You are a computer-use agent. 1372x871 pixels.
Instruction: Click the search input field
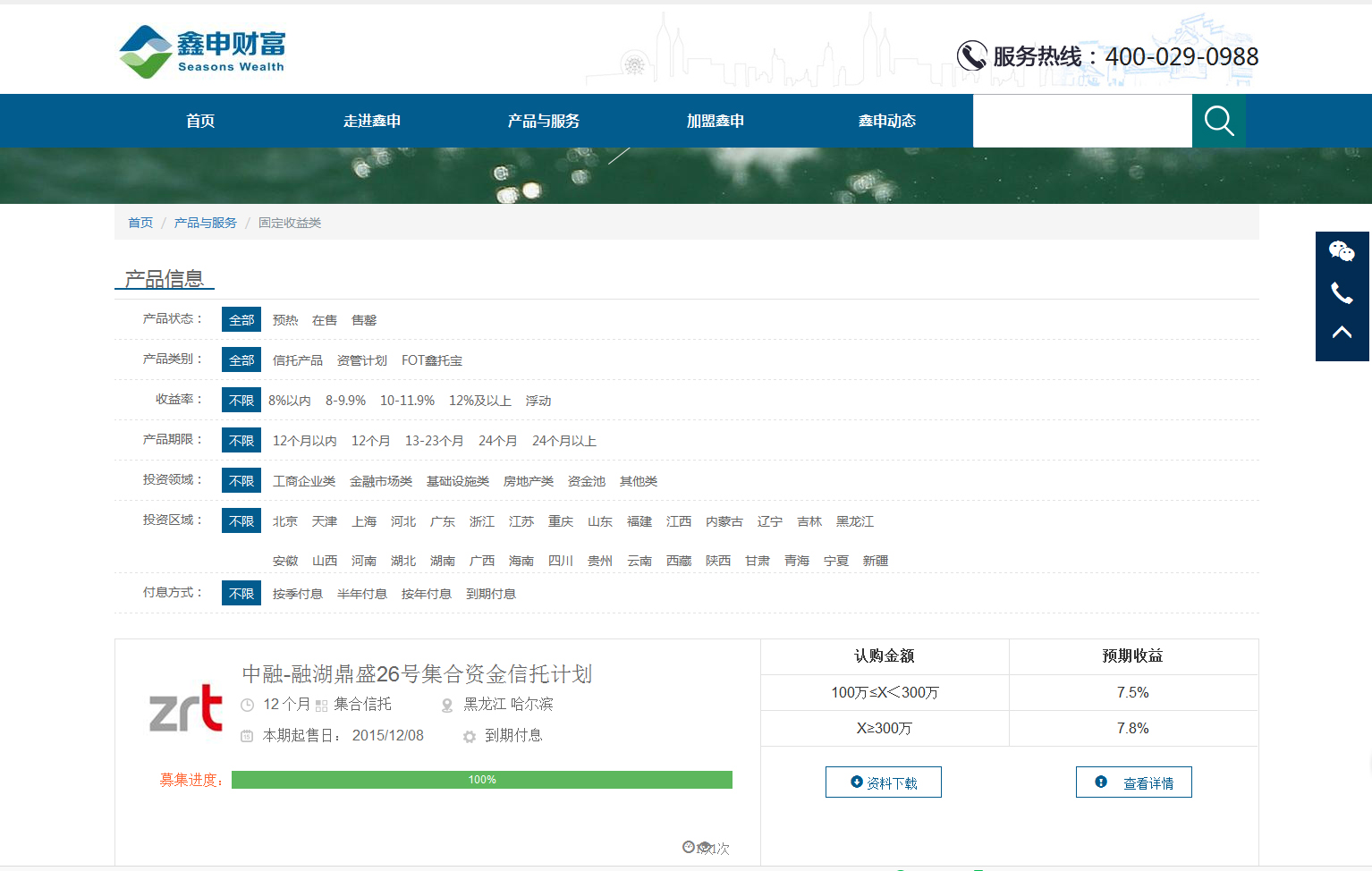tap(1082, 121)
